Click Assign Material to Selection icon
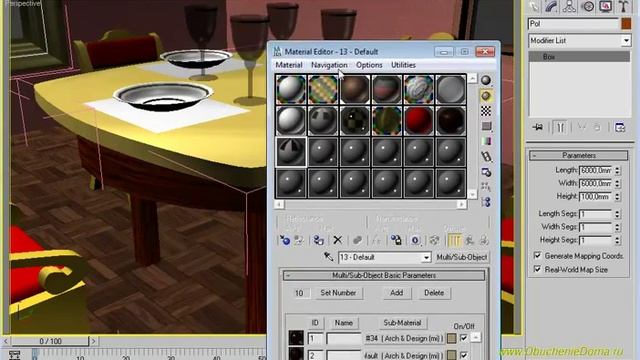Image resolution: width=640 pixels, height=360 pixels. [x=318, y=240]
